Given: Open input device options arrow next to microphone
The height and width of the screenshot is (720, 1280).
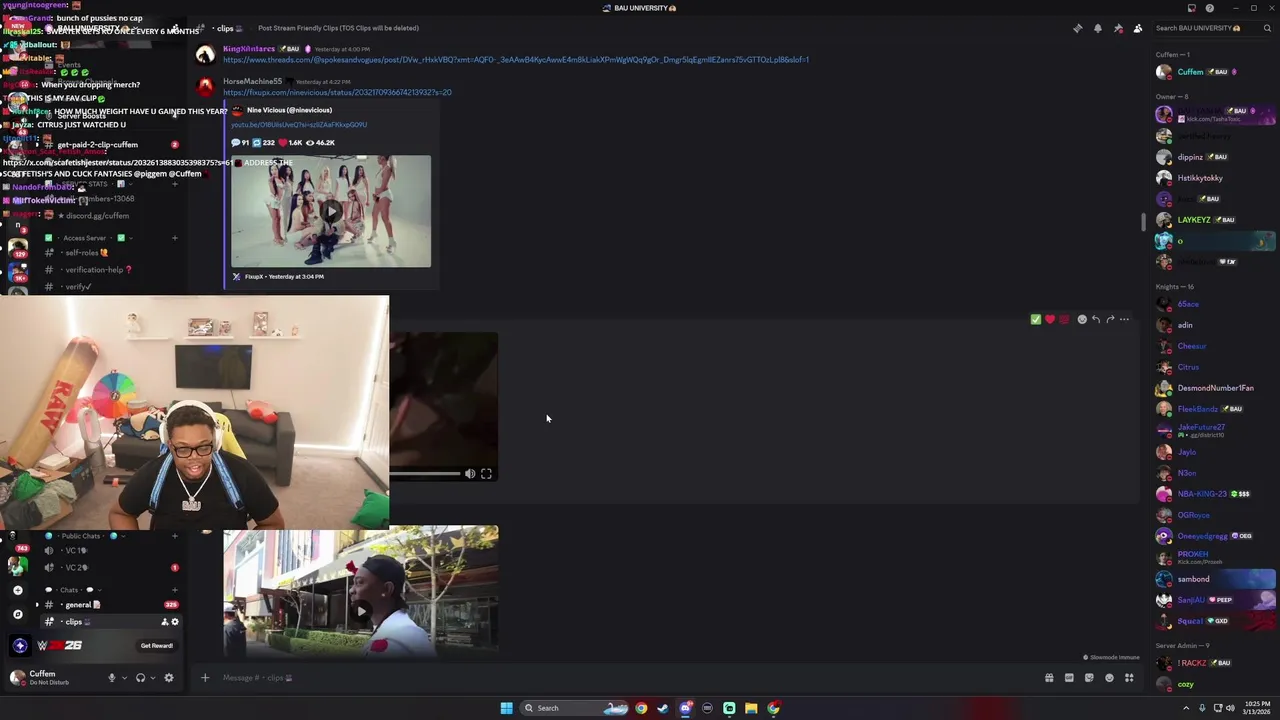Looking at the screenshot, I should pyautogui.click(x=124, y=678).
